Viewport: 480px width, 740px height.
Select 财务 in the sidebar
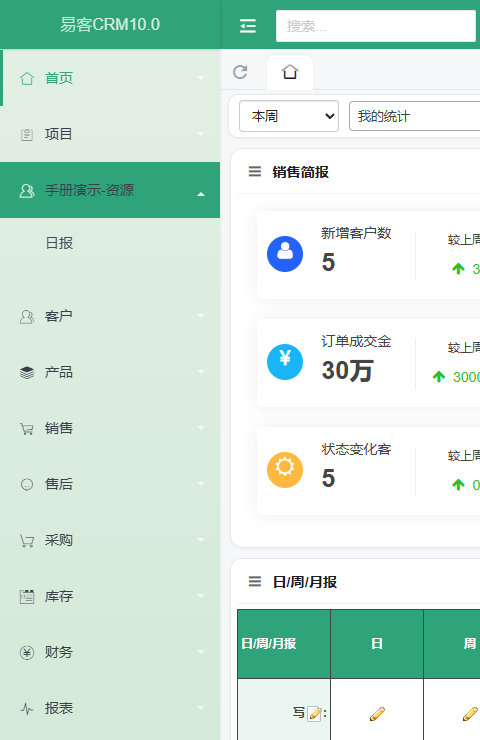pyautogui.click(x=110, y=652)
